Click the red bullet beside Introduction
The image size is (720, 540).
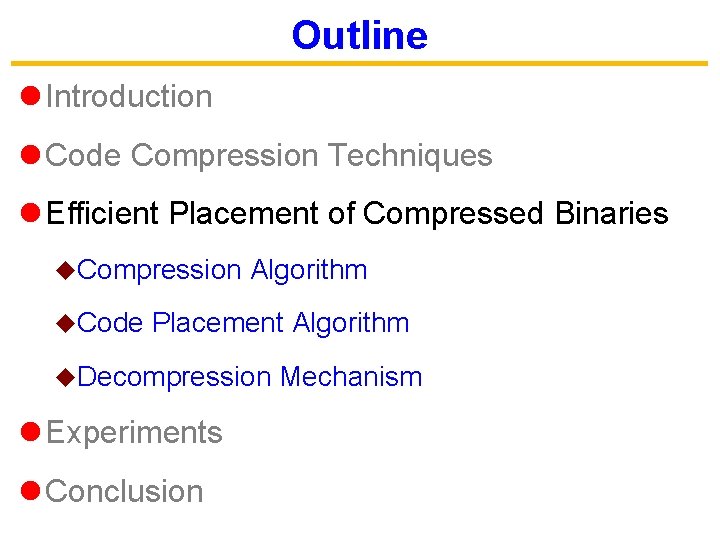[30, 97]
